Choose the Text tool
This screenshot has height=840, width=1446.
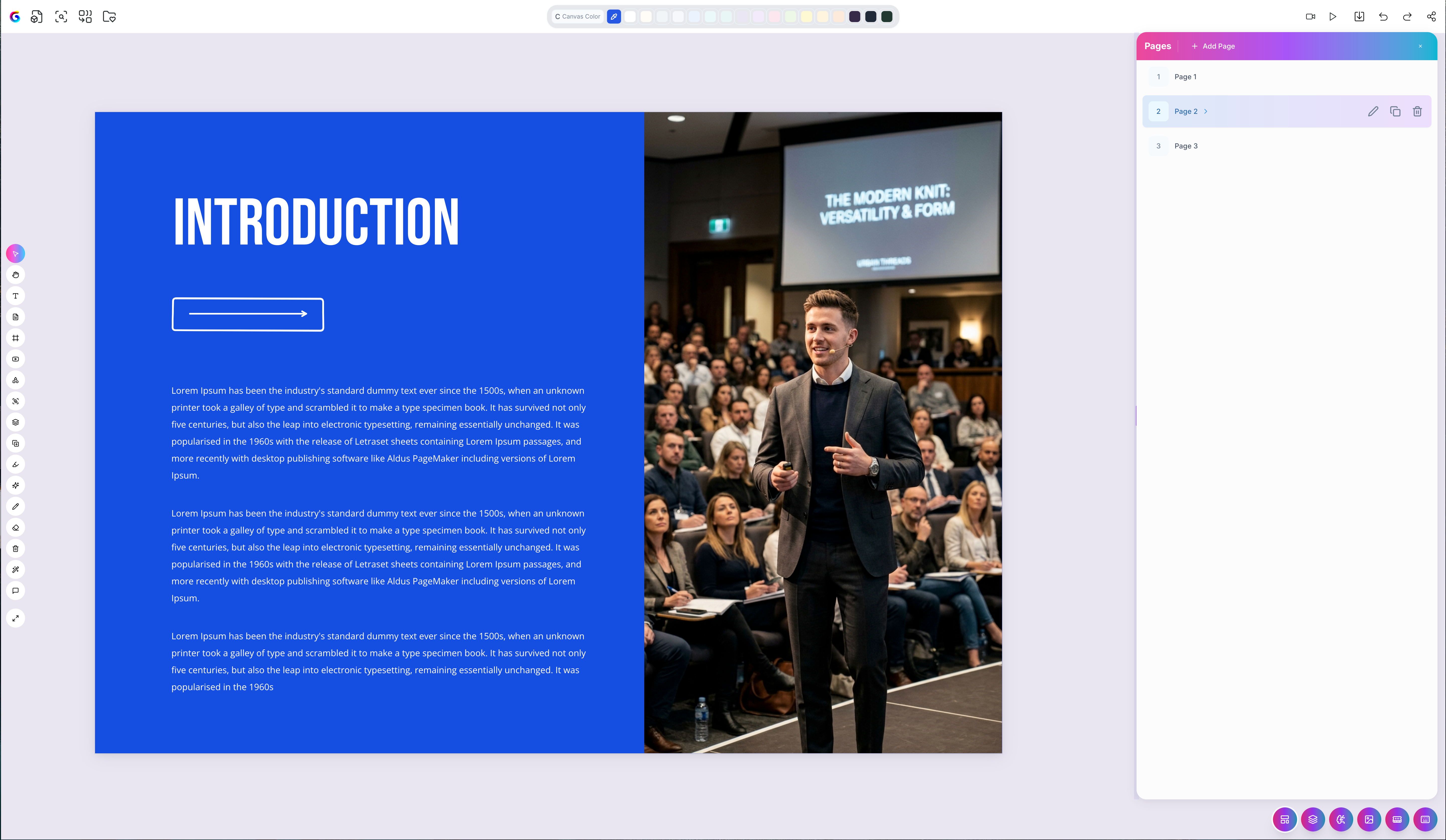pyautogui.click(x=16, y=296)
